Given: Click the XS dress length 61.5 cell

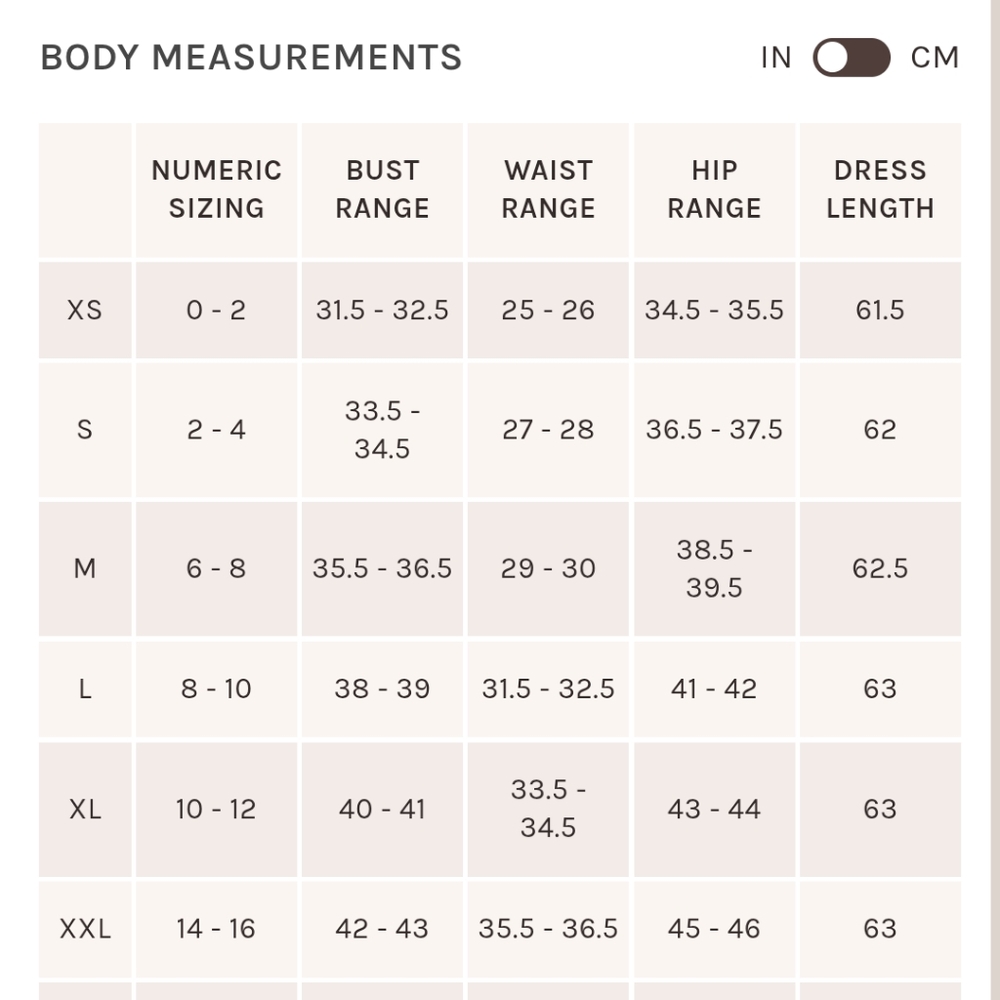Looking at the screenshot, I should pyautogui.click(x=880, y=310).
